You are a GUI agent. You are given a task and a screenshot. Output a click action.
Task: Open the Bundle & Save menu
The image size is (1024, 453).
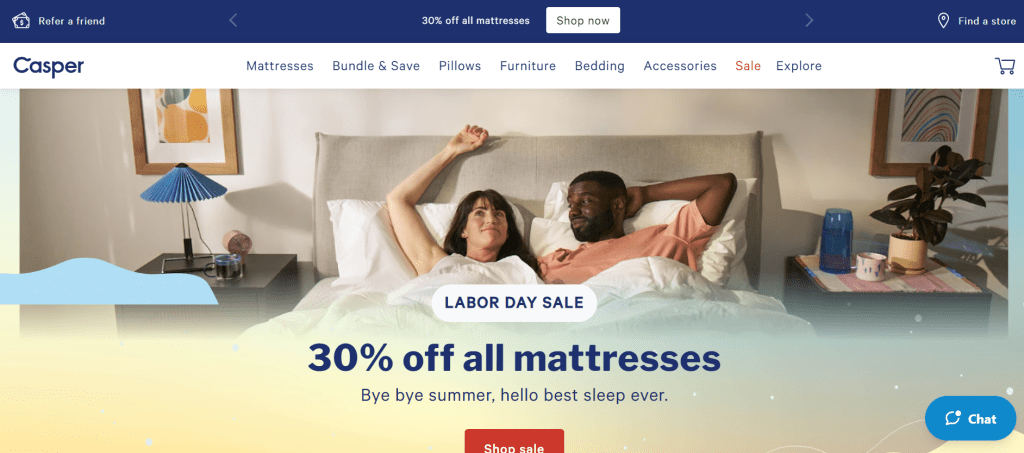coord(376,66)
